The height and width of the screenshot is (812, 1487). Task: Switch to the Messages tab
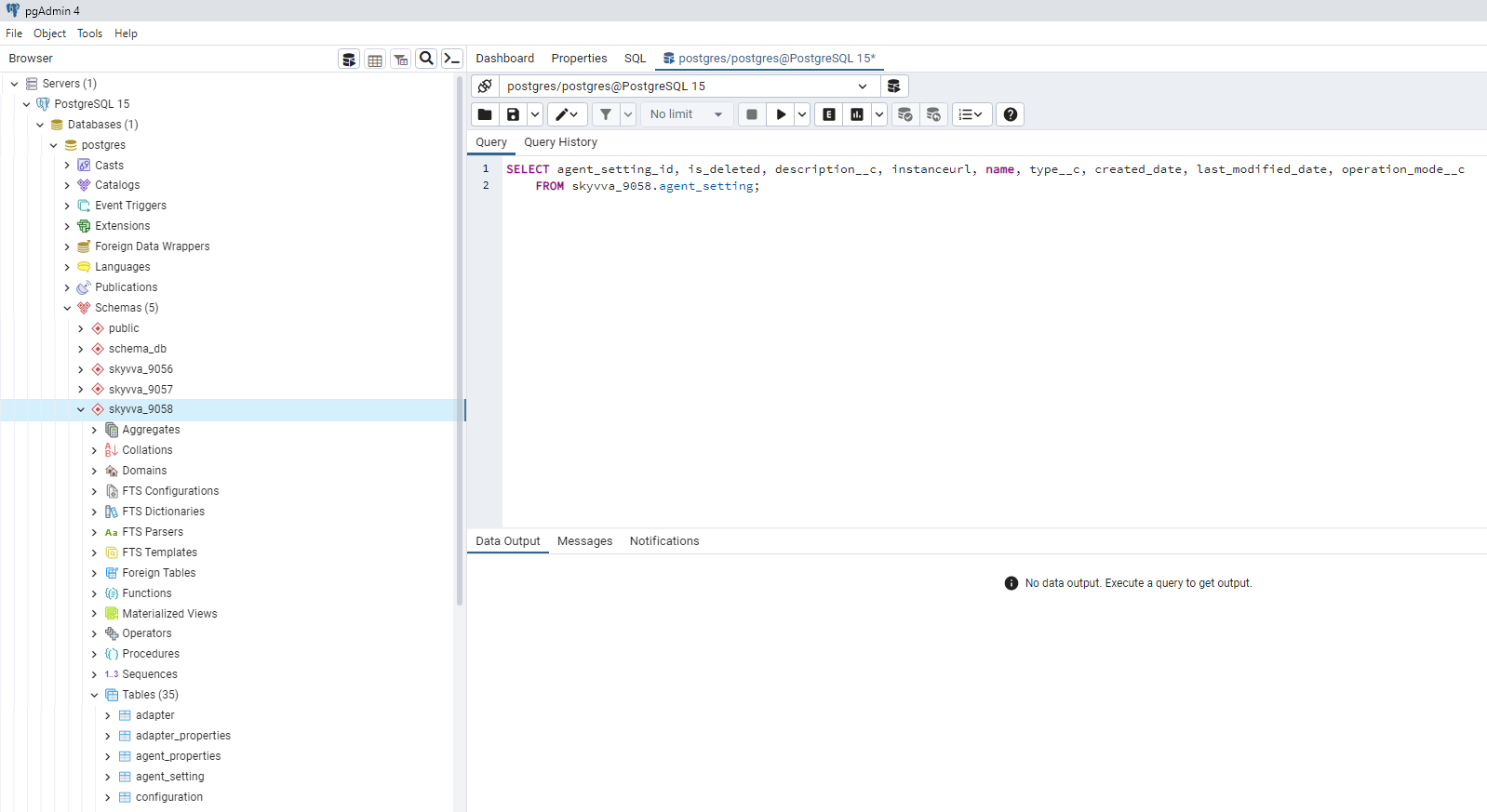click(584, 541)
